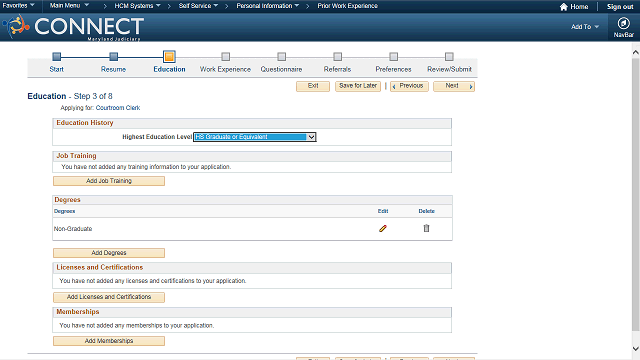Click the page scrollbar up arrow
Image resolution: width=640 pixels, height=360 pixels.
(x=636, y=52)
